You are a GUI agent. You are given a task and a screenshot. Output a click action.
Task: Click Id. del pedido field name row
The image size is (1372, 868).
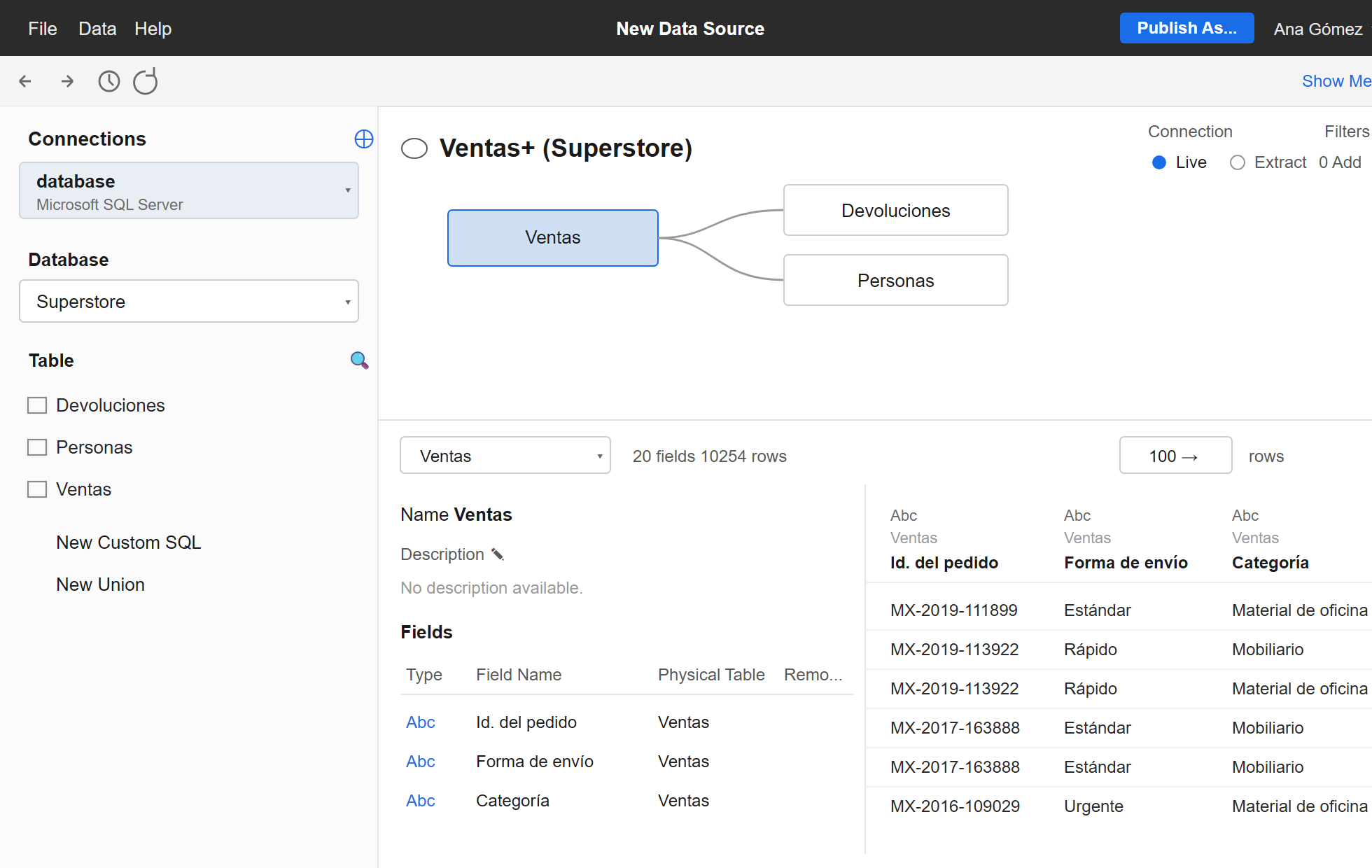526,722
